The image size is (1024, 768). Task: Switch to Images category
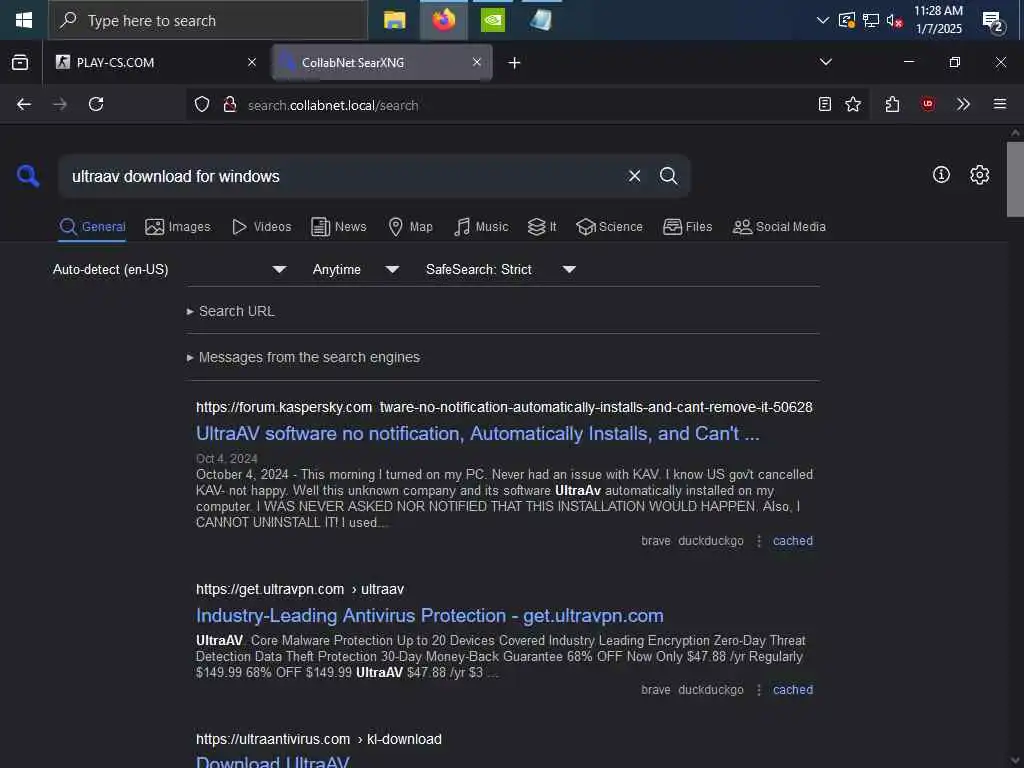[178, 227]
